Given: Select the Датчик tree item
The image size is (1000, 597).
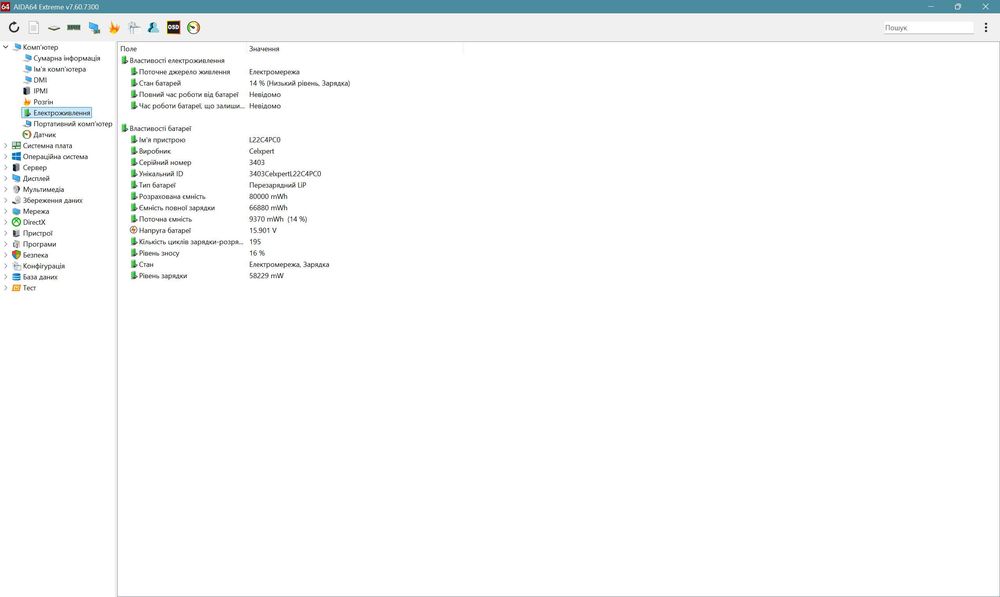Looking at the screenshot, I should [45, 135].
